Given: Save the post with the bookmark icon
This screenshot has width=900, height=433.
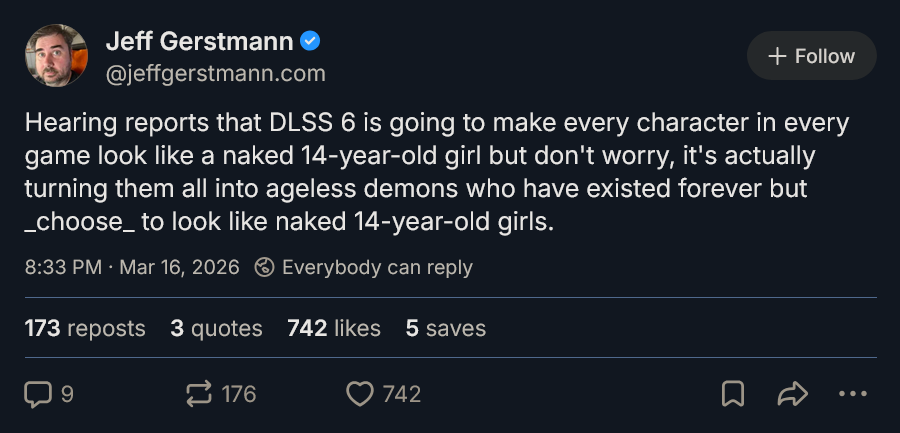Looking at the screenshot, I should 733,394.
